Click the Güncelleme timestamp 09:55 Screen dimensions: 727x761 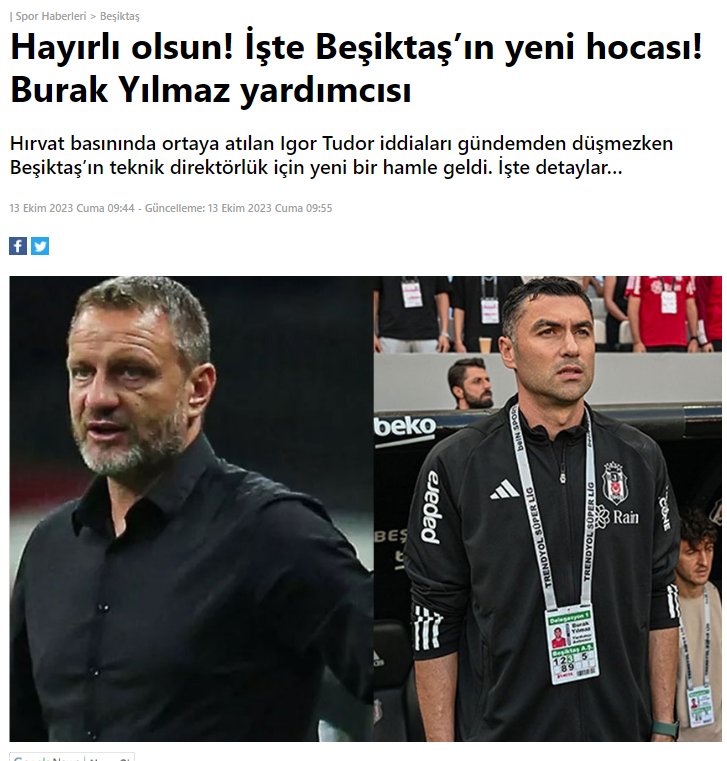point(238,208)
